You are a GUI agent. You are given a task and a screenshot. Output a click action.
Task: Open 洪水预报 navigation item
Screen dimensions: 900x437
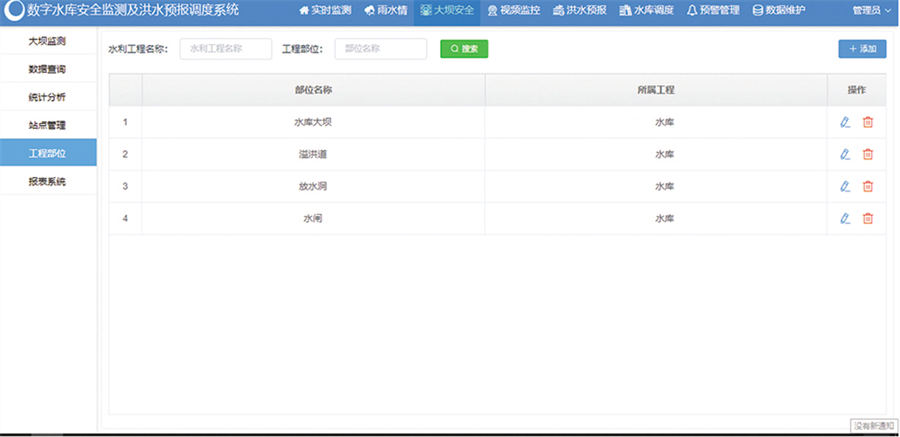579,10
